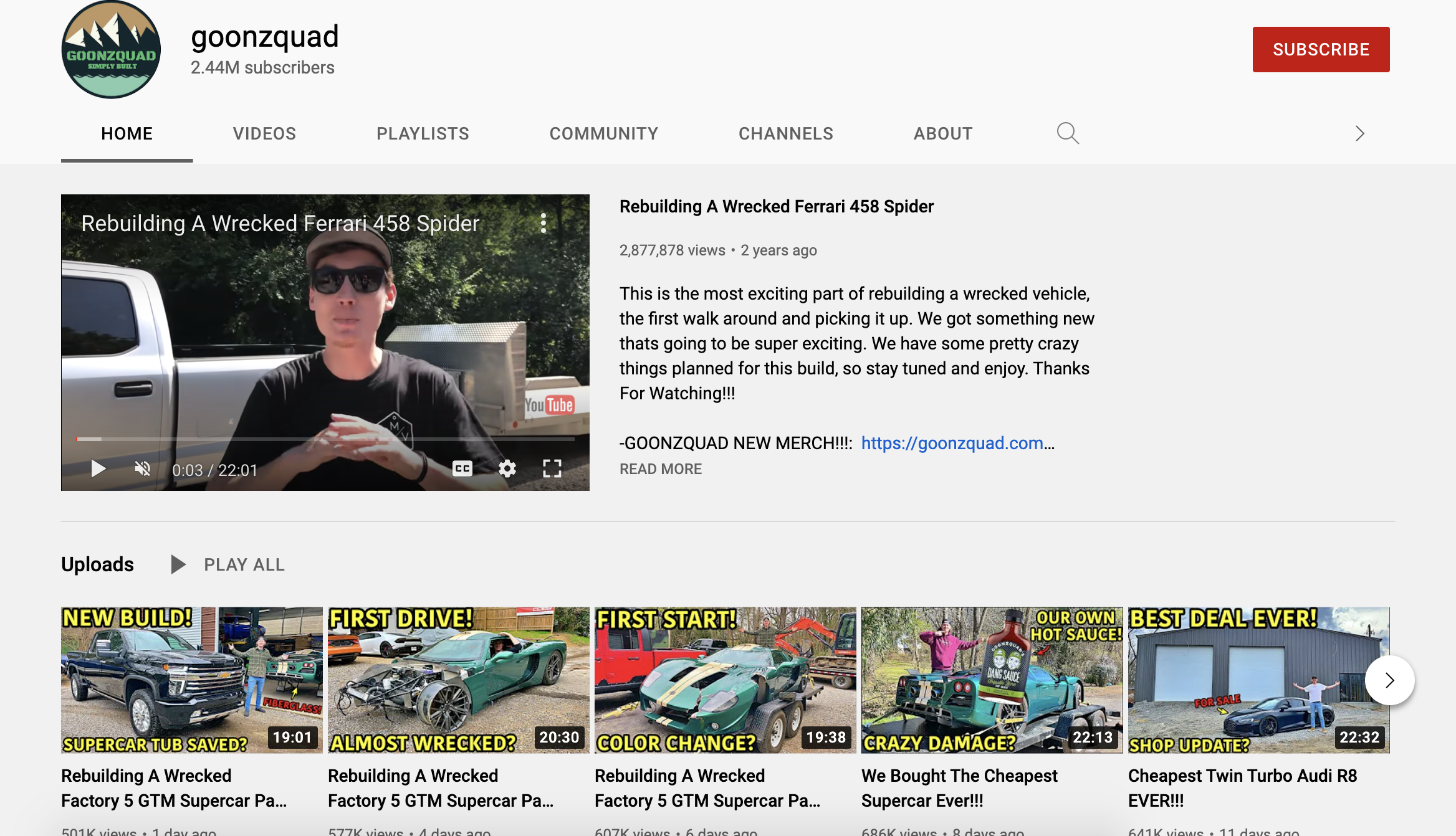The image size is (1456, 836).
Task: Open the Rebuilding A Wrecked Ferrari 458 Spider title link
Action: click(x=777, y=207)
